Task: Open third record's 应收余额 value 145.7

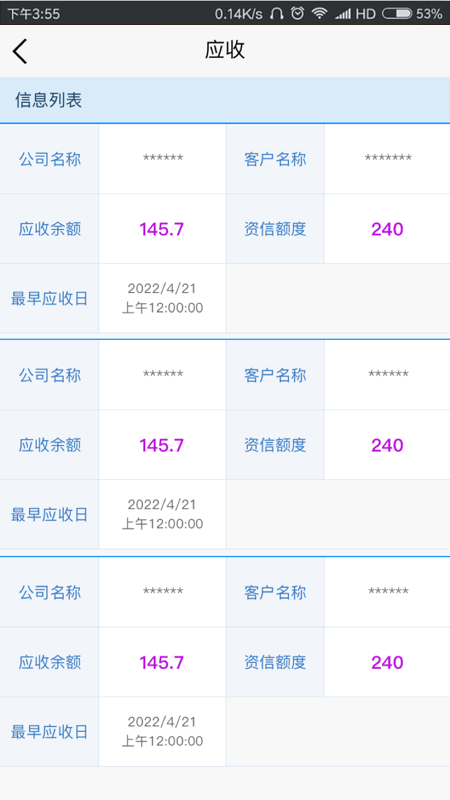Action: tap(162, 663)
